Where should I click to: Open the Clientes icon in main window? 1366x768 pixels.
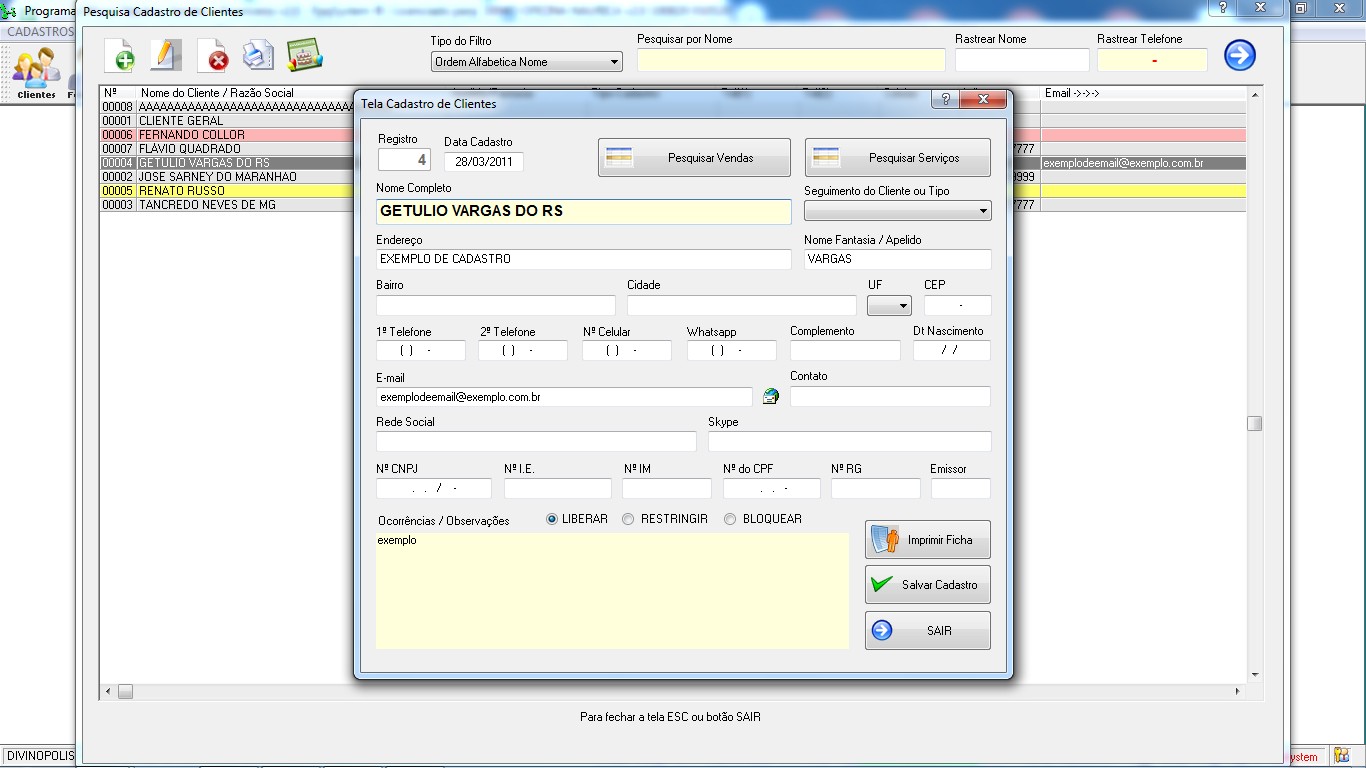[x=36, y=72]
